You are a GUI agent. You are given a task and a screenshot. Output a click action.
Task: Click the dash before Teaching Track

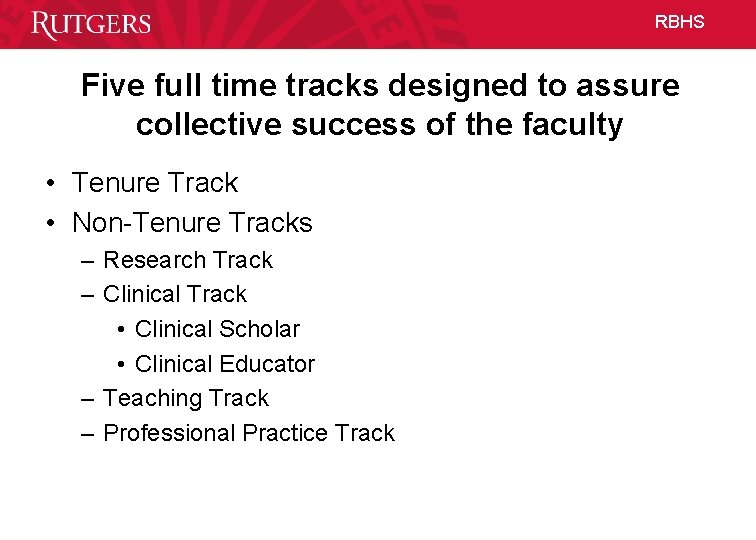pos(87,400)
